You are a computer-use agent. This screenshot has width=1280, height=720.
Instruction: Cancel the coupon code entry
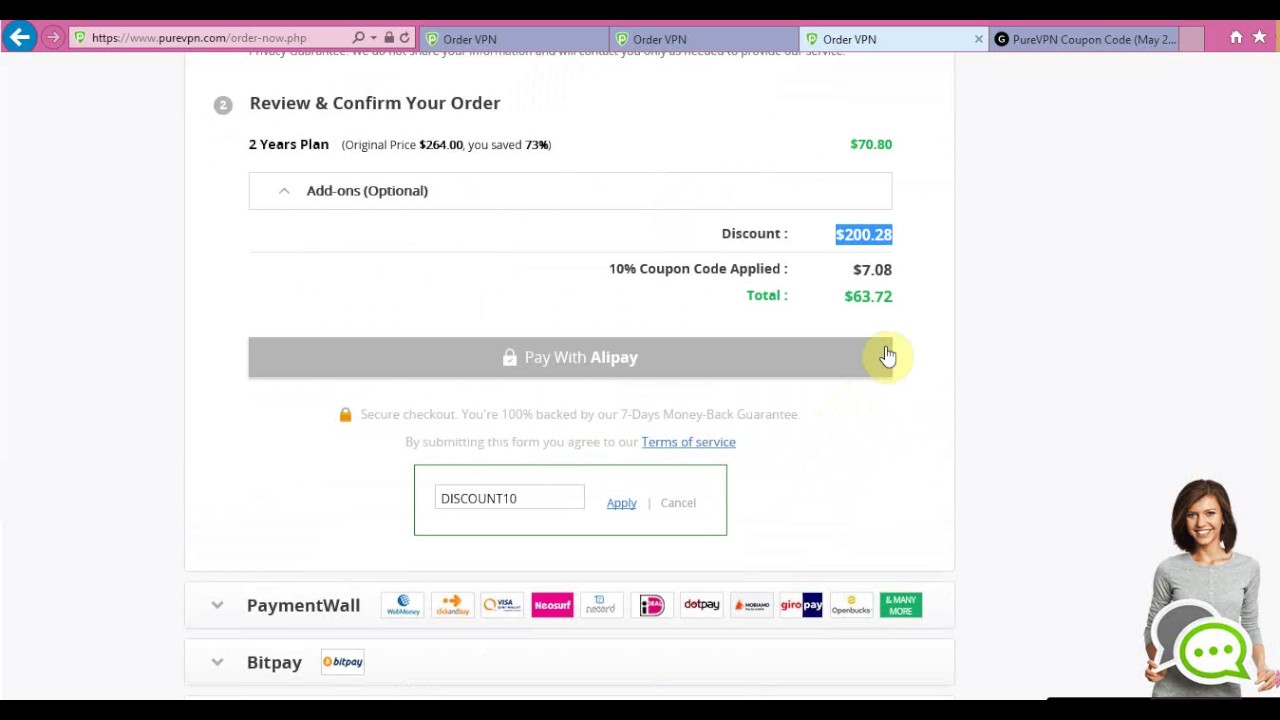pyautogui.click(x=678, y=503)
